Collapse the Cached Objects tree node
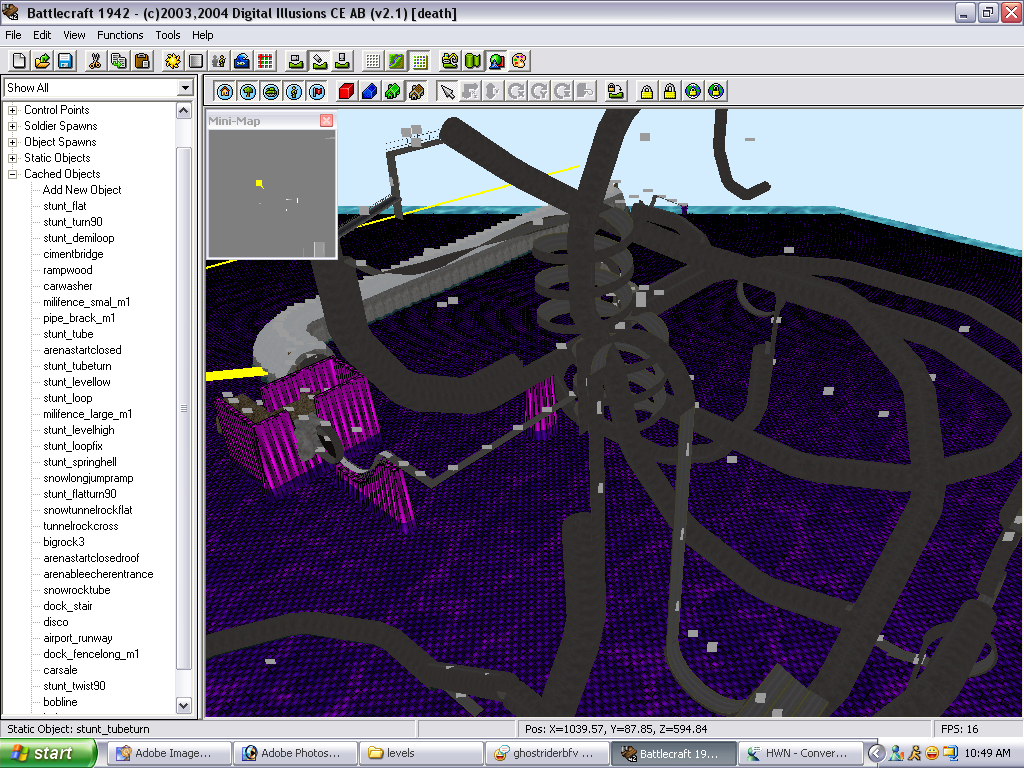The width and height of the screenshot is (1024, 768). tap(12, 174)
